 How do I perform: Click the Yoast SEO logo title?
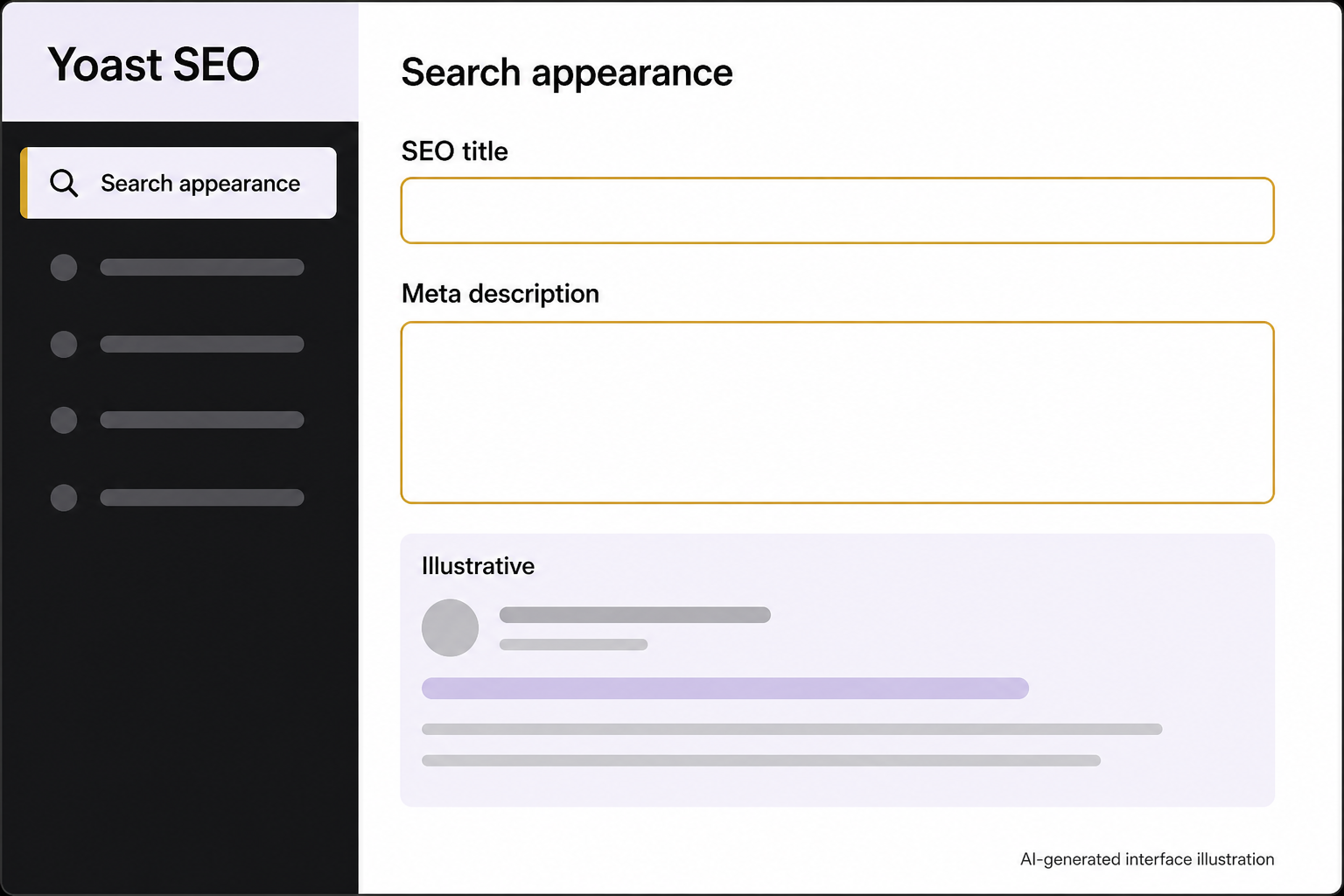pyautogui.click(x=154, y=64)
